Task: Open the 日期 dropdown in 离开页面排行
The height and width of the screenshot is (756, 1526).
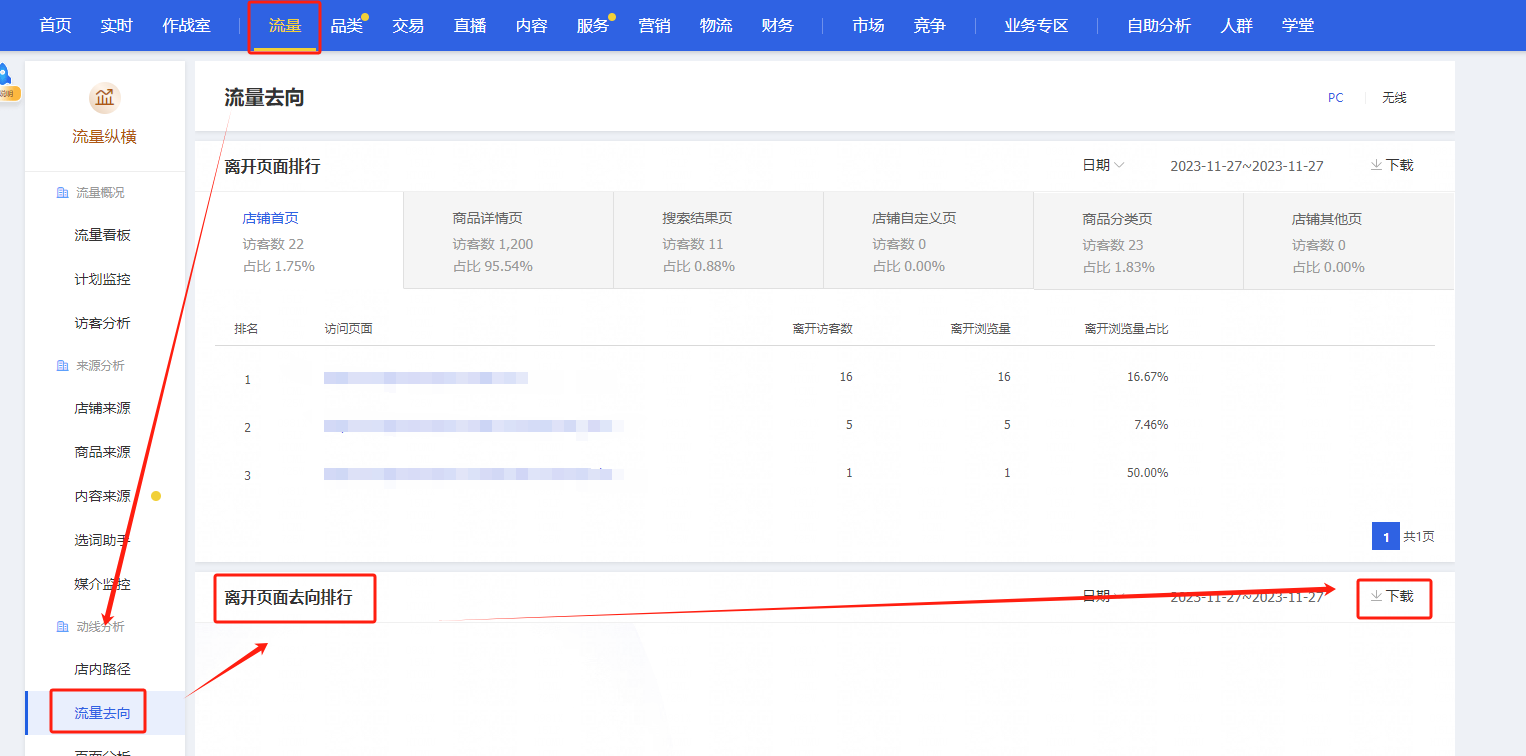Action: (1103, 165)
